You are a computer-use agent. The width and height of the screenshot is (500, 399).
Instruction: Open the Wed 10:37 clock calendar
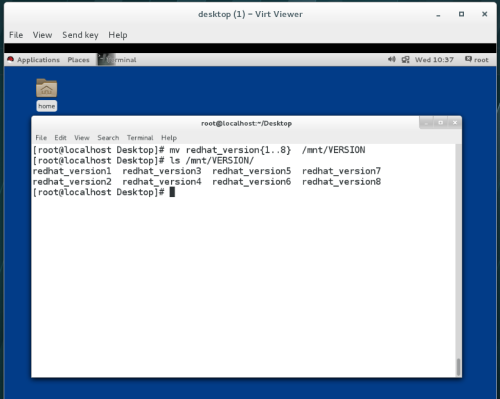point(434,60)
